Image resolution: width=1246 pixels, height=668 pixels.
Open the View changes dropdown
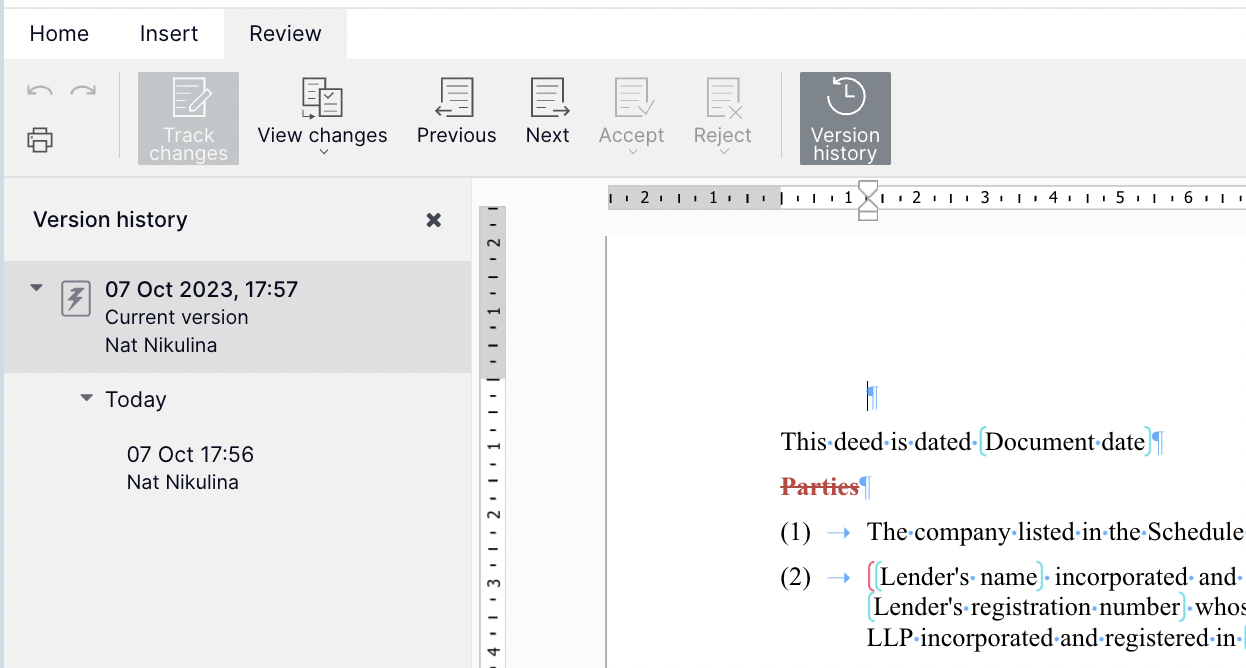pos(322,118)
